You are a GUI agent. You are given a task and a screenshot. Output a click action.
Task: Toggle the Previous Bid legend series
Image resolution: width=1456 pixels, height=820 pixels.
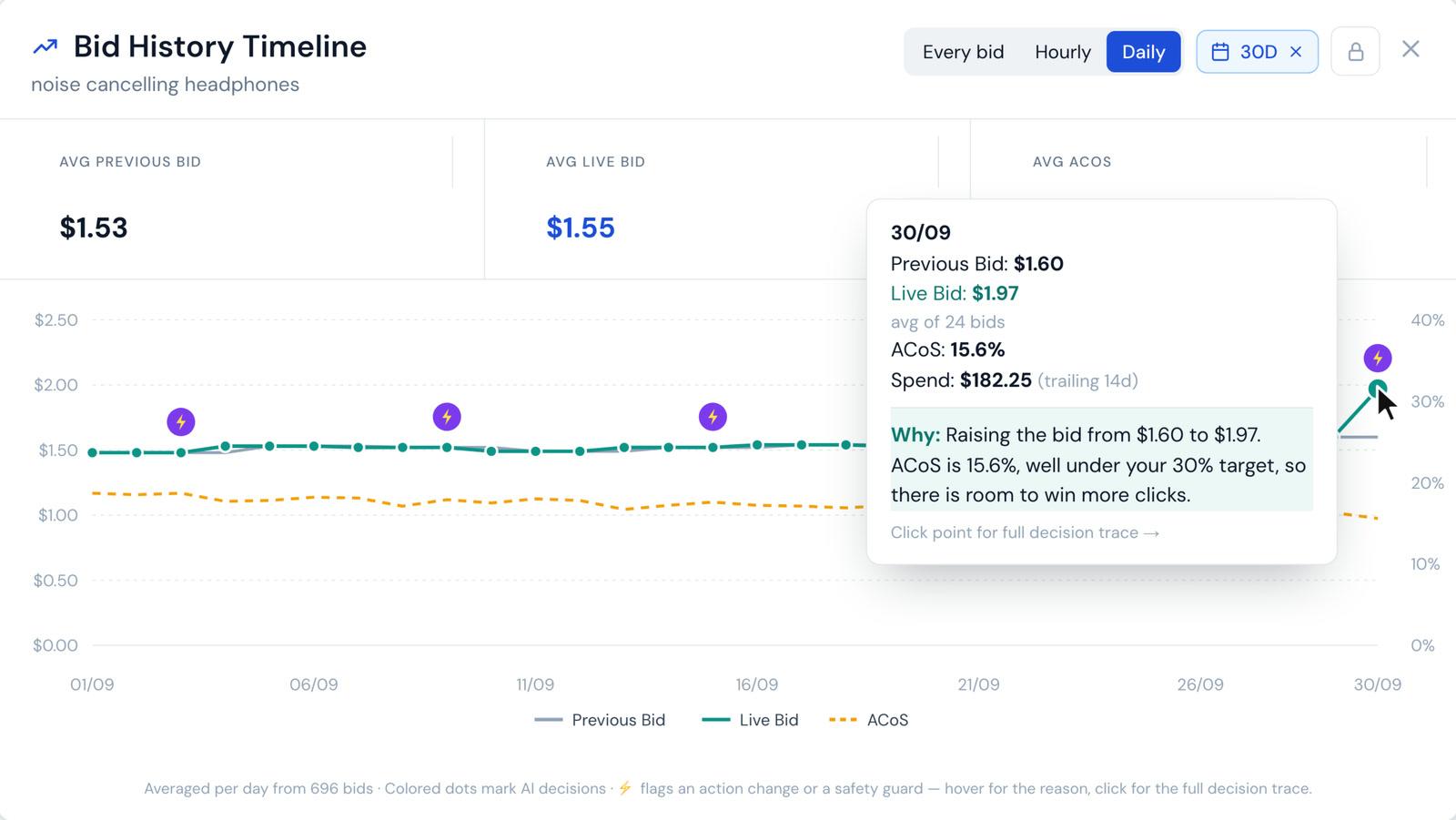point(600,720)
